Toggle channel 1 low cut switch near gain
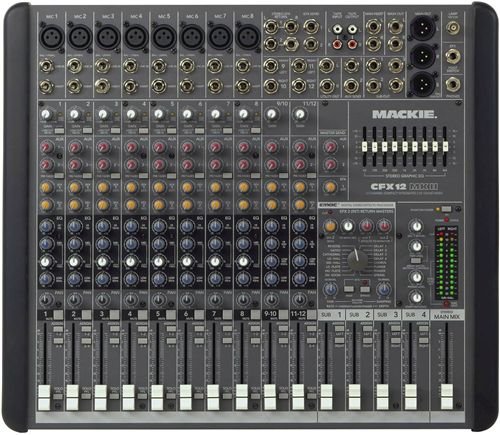 [59, 131]
